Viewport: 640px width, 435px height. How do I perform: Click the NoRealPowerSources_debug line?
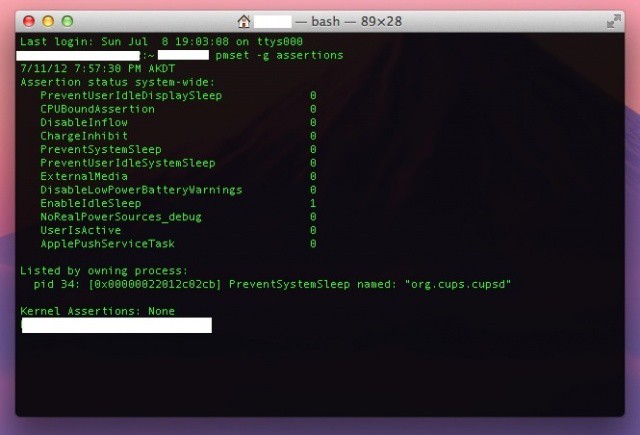pyautogui.click(x=120, y=217)
